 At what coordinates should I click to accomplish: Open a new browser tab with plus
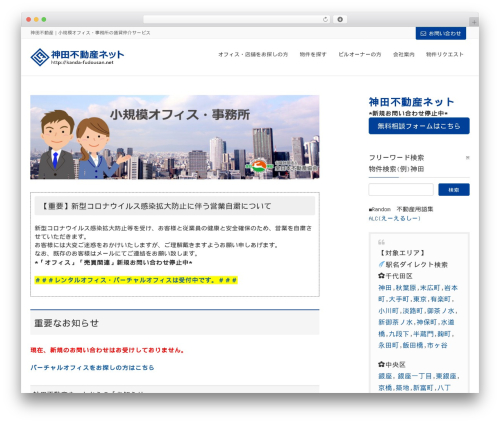pos(474,22)
